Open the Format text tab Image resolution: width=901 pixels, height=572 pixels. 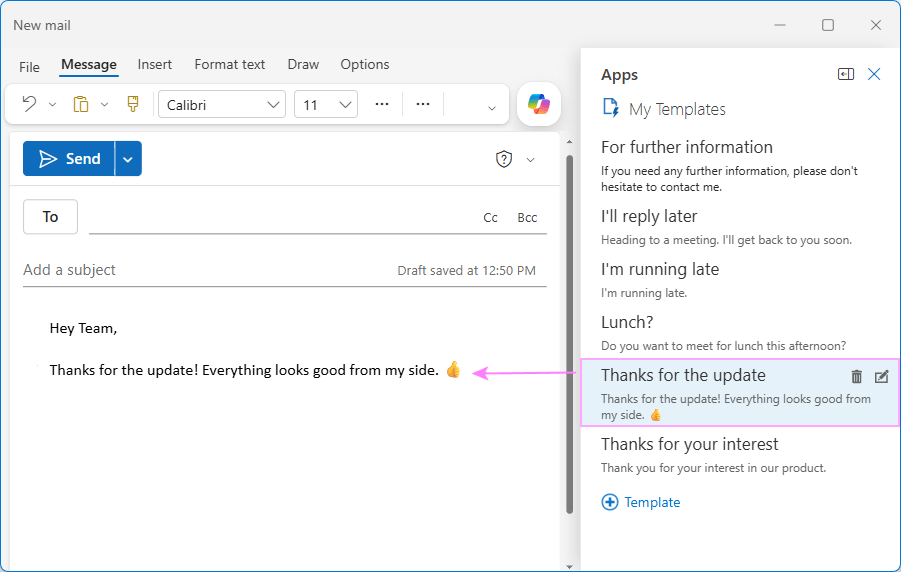coord(230,64)
